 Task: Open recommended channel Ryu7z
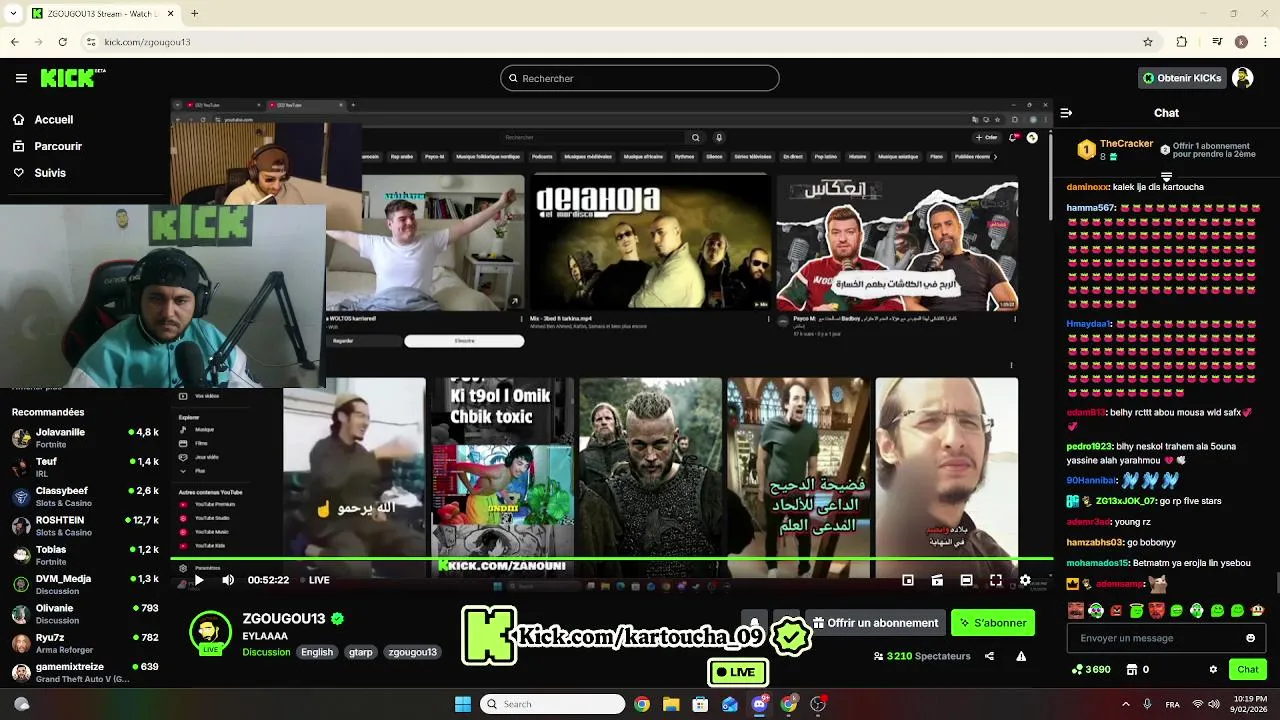click(85, 643)
